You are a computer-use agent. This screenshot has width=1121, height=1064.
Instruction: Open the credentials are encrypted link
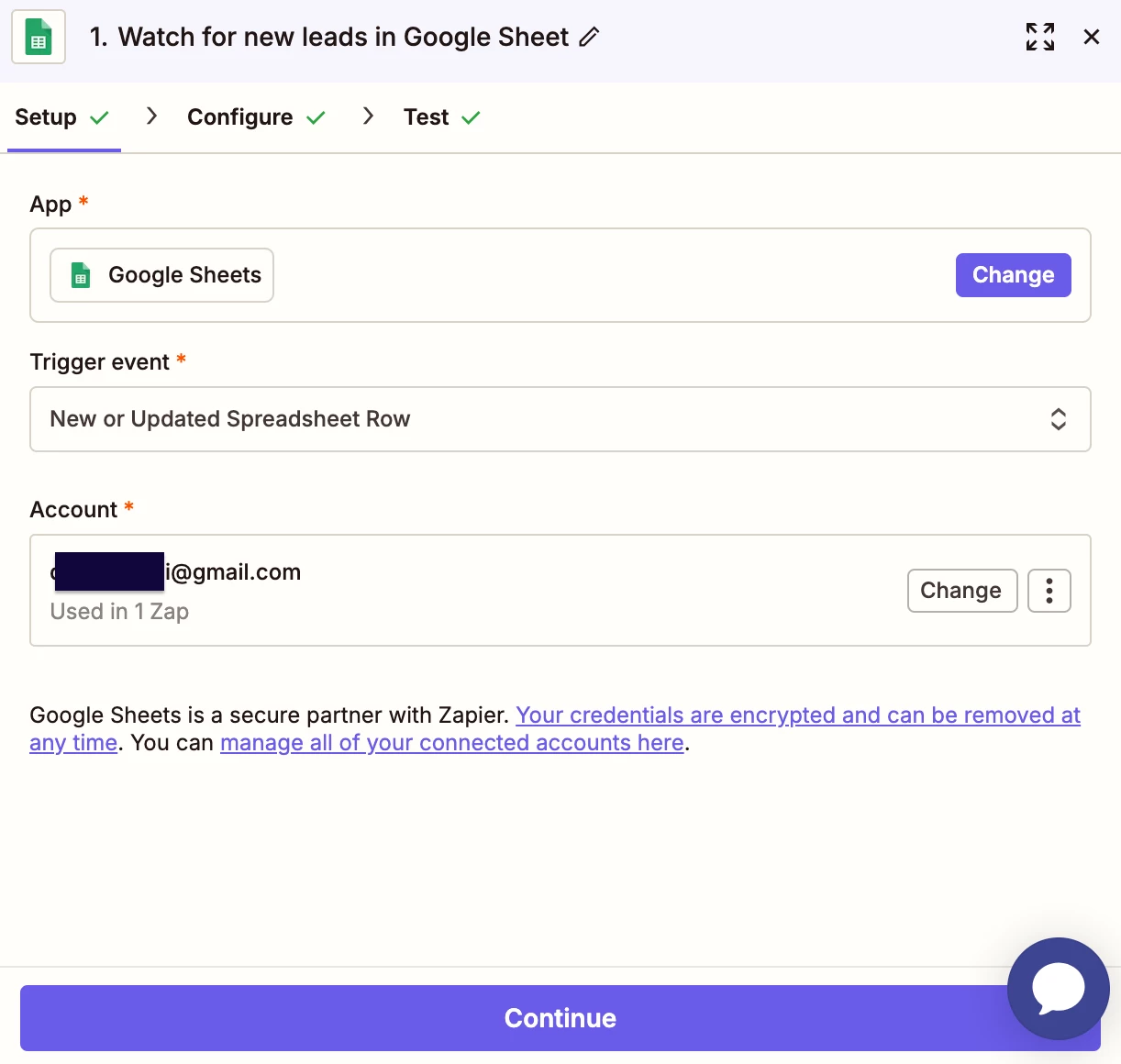(x=798, y=715)
